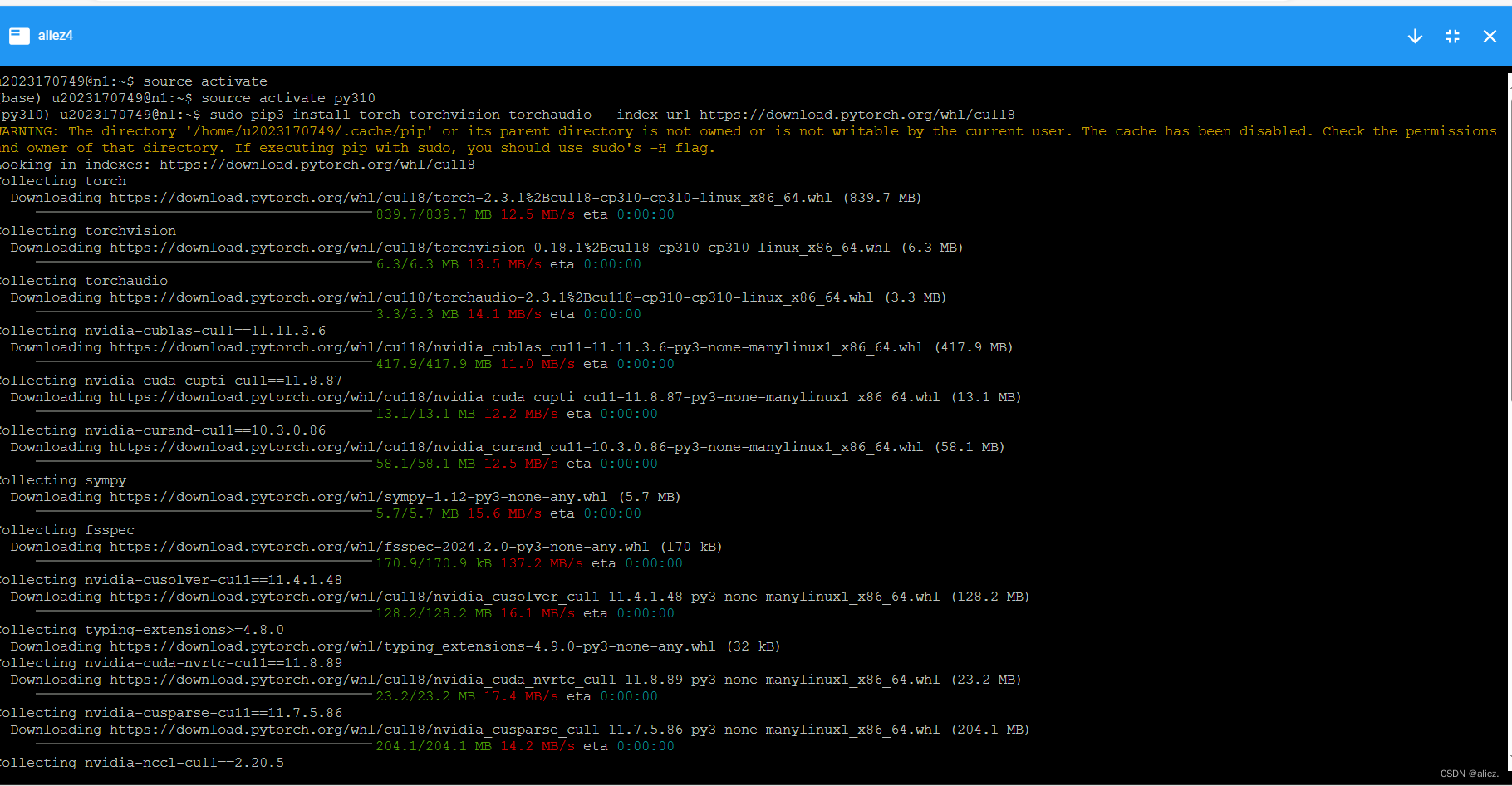Click the WARNING cache directory message line
Viewport: 1512px width, 786px height.
point(748,140)
